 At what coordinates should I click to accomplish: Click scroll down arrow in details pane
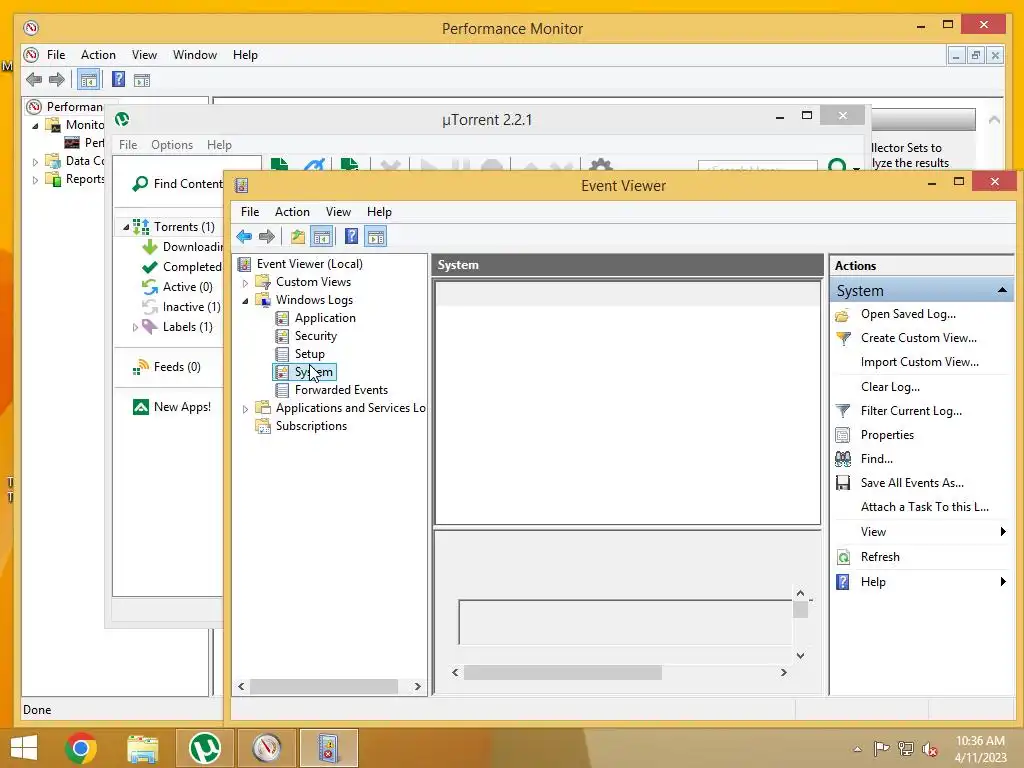(x=800, y=655)
